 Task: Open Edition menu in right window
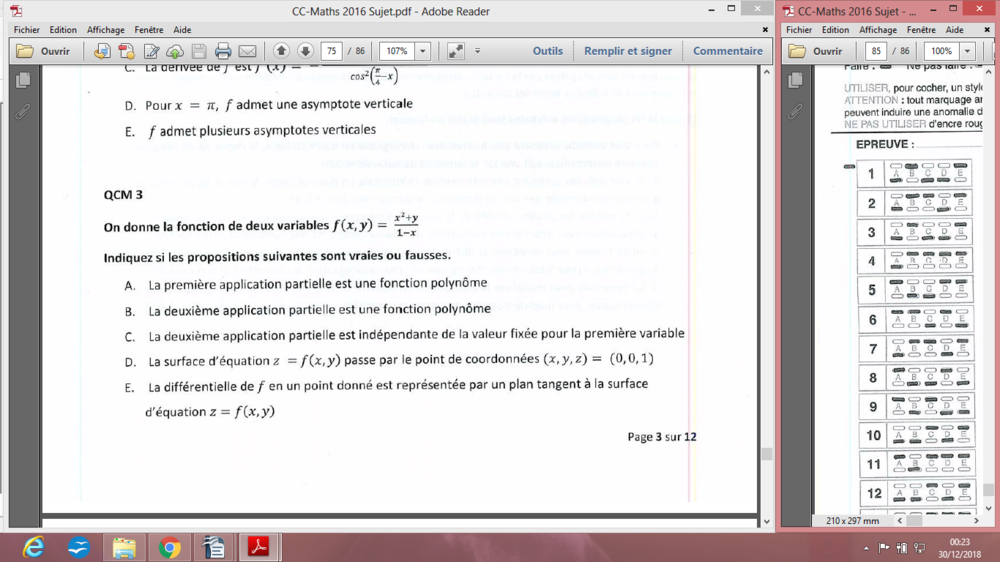click(835, 30)
